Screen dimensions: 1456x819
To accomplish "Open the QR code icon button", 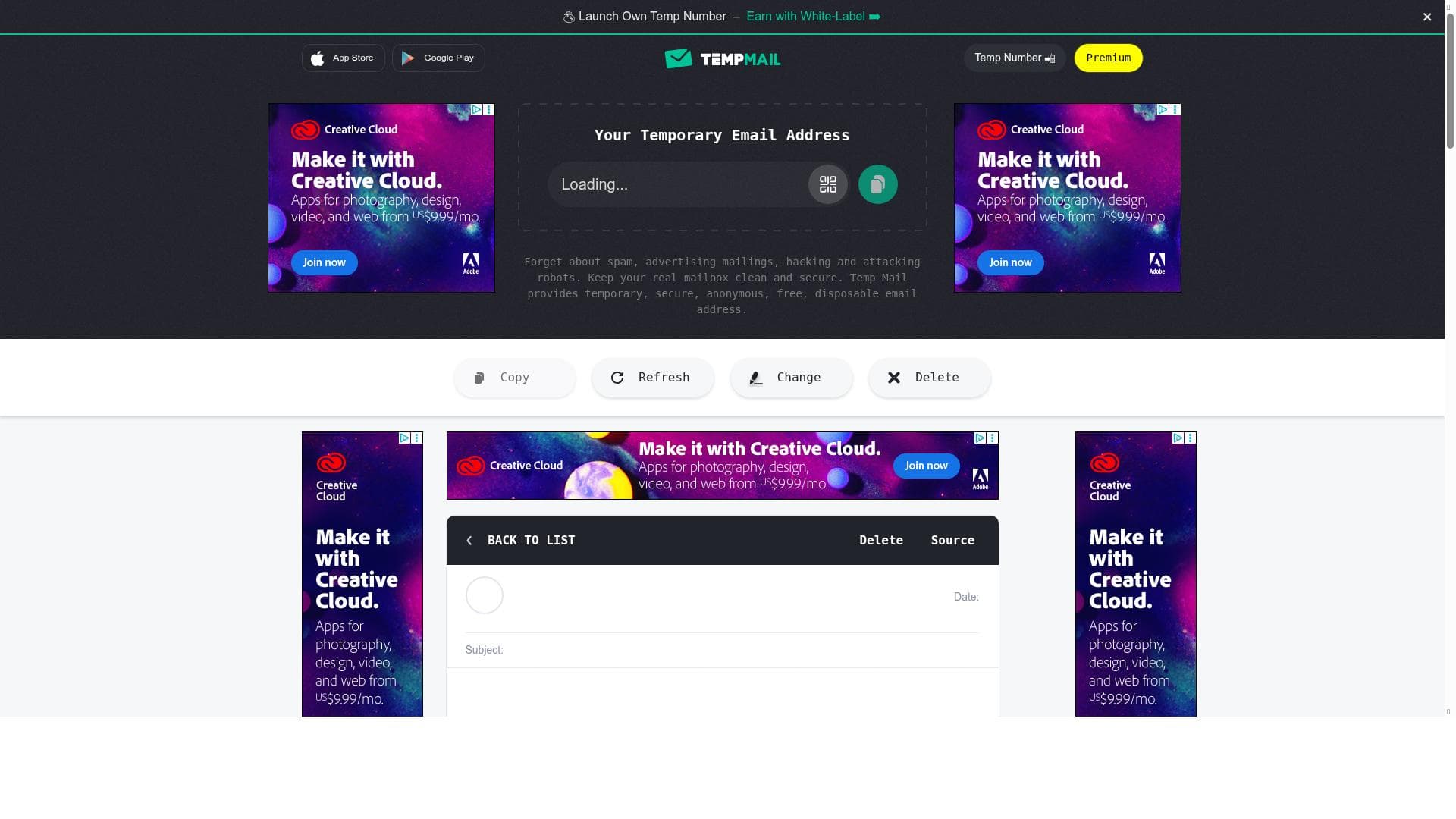I will pyautogui.click(x=827, y=184).
